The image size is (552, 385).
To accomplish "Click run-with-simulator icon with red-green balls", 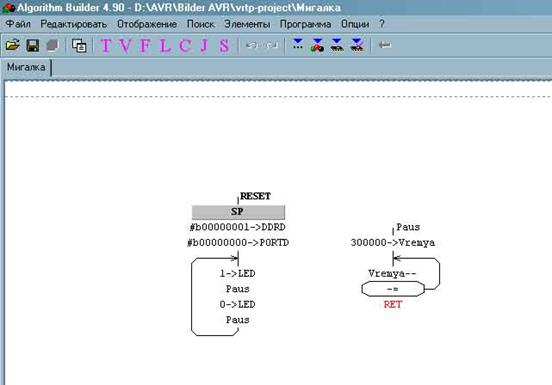I will 317,45.
